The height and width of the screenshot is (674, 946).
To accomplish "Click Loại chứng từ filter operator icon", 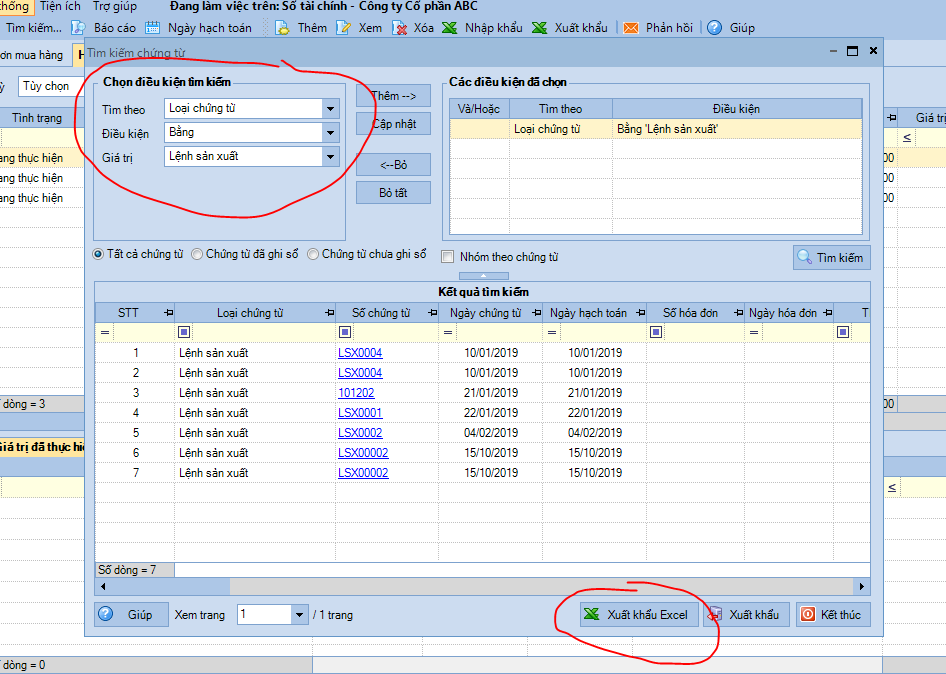I will coord(184,332).
